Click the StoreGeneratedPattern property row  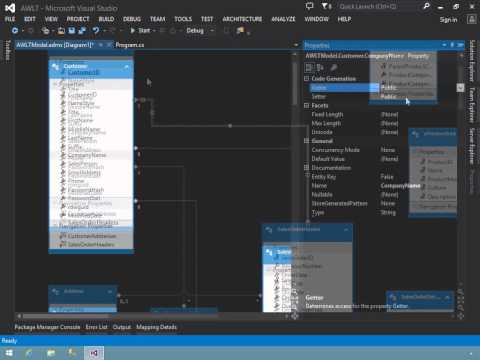pyautogui.click(x=383, y=203)
